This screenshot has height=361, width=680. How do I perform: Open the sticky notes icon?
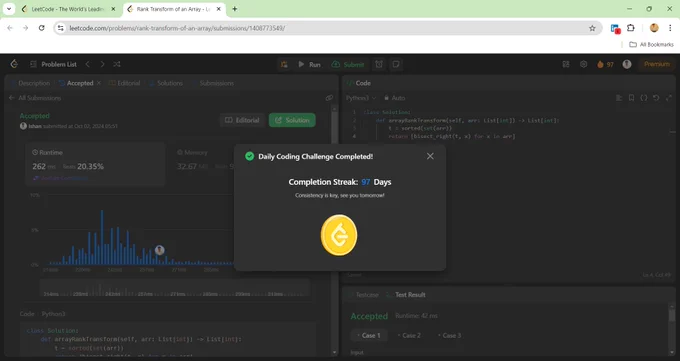396,64
